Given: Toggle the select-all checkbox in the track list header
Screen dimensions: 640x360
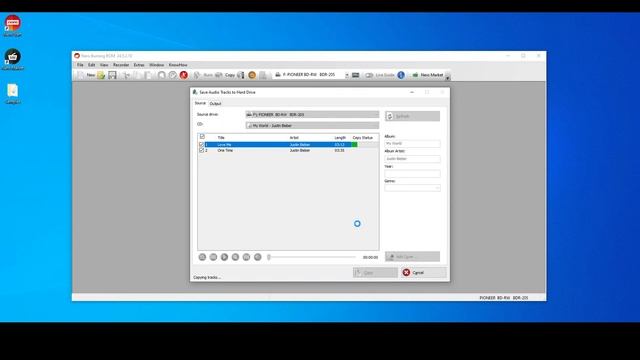Looking at the screenshot, I should pyautogui.click(x=202, y=137).
